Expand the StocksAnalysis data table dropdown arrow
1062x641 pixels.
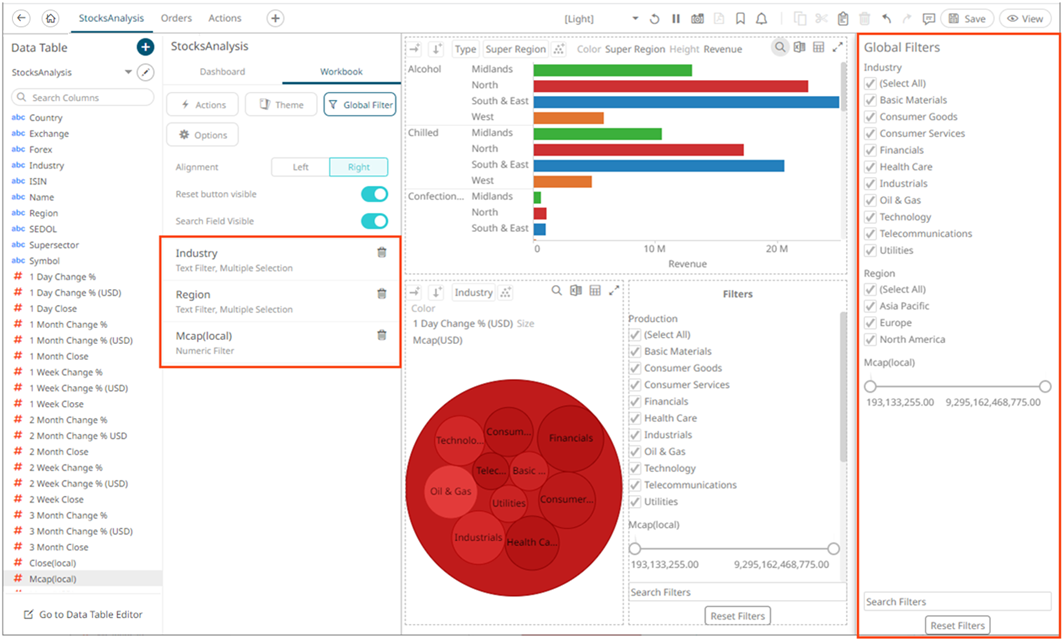(x=128, y=72)
